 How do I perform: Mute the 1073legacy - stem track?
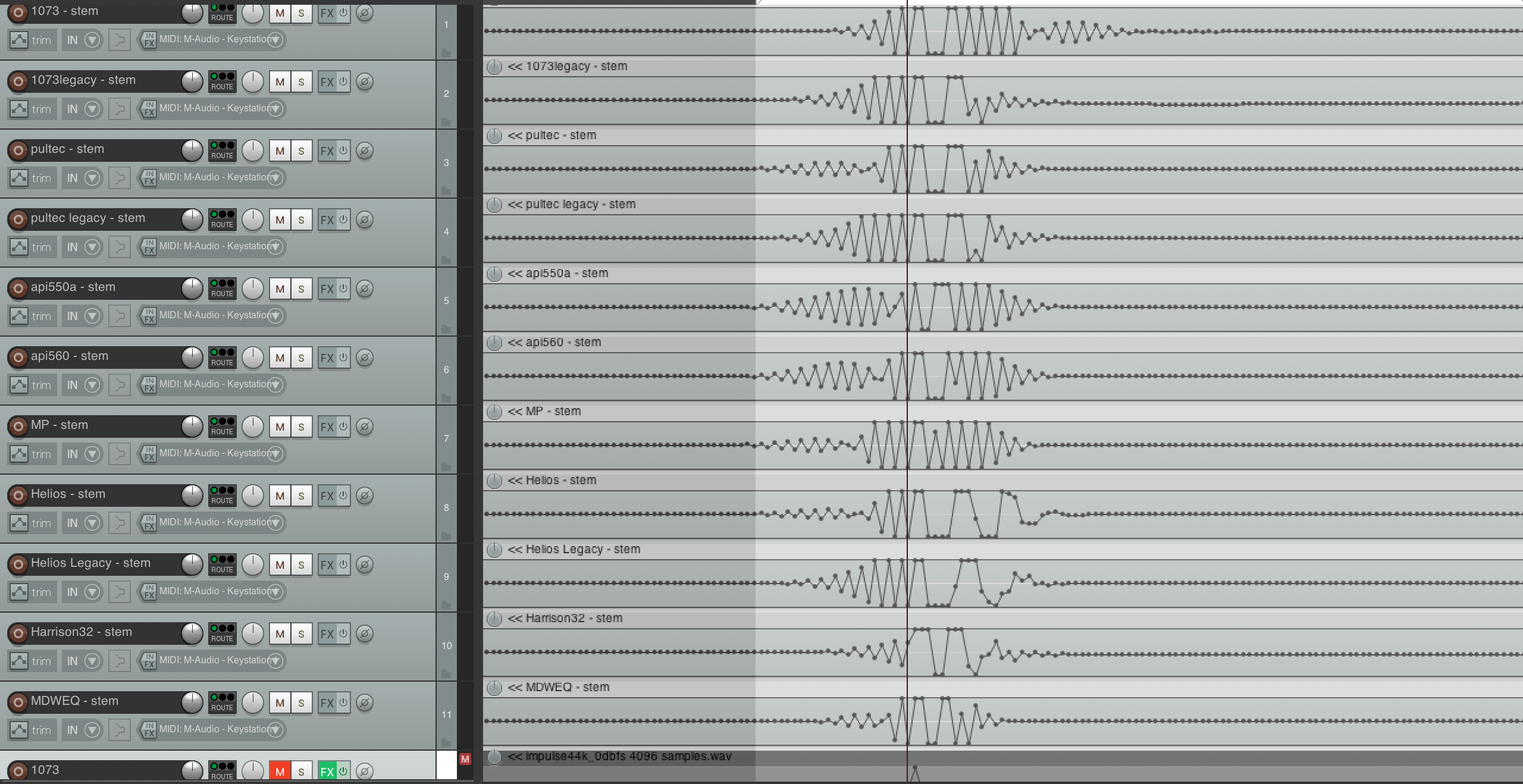coord(280,81)
